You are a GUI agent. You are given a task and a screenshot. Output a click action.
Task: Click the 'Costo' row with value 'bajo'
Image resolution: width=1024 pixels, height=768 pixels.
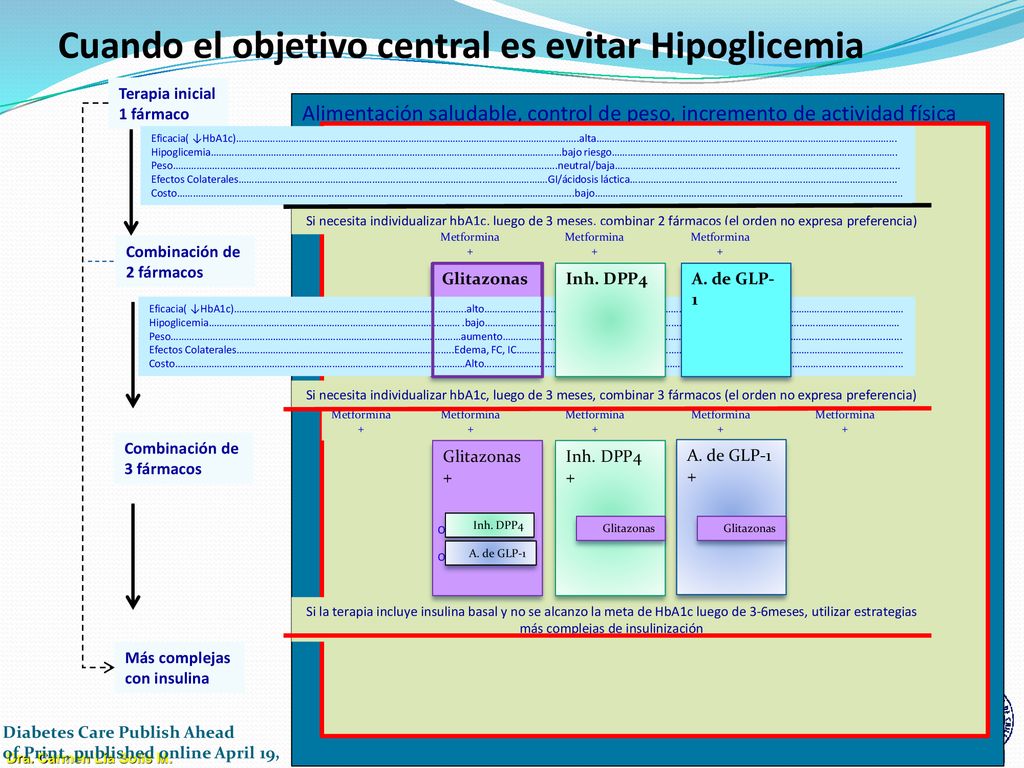pos(524,193)
